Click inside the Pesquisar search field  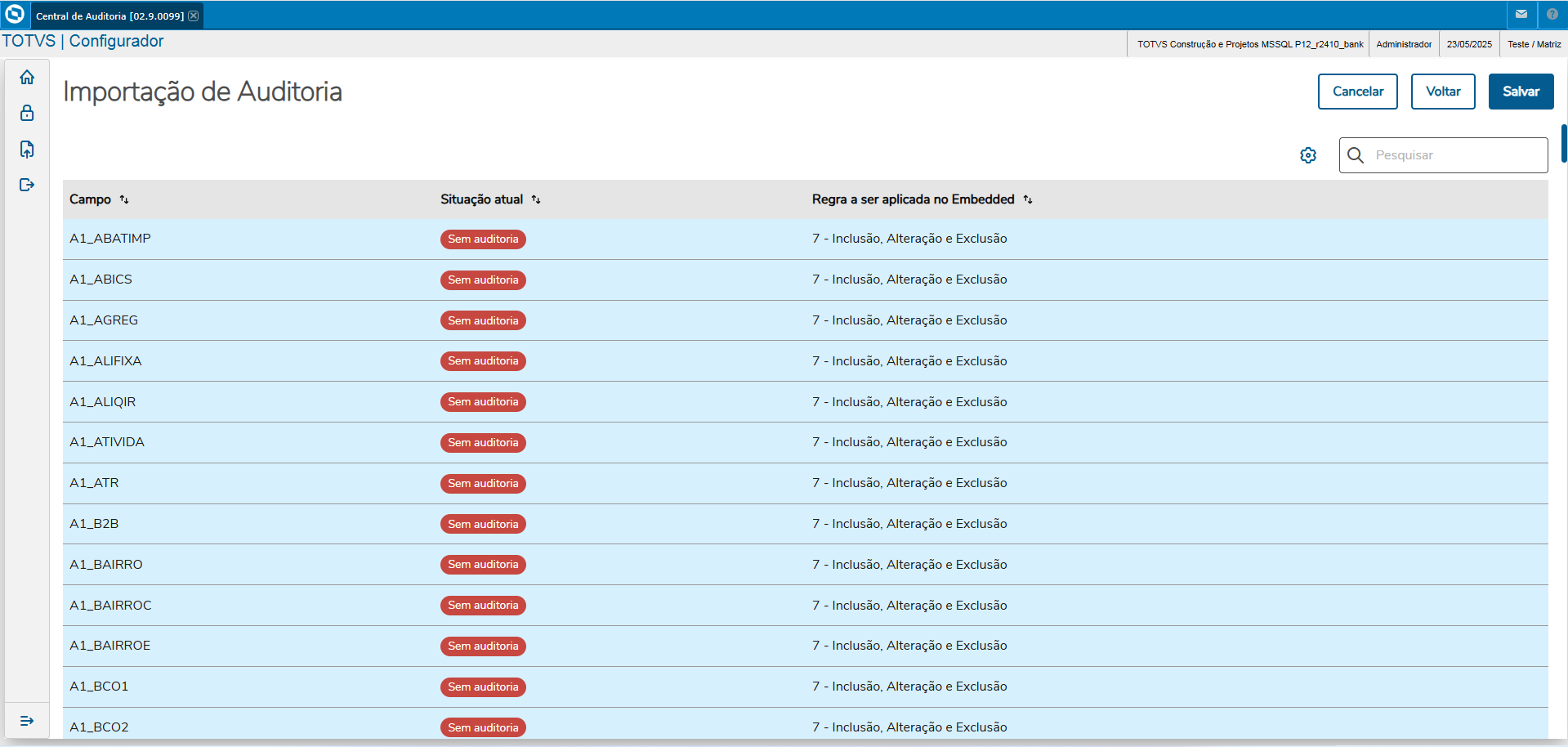pyautogui.click(x=1454, y=154)
